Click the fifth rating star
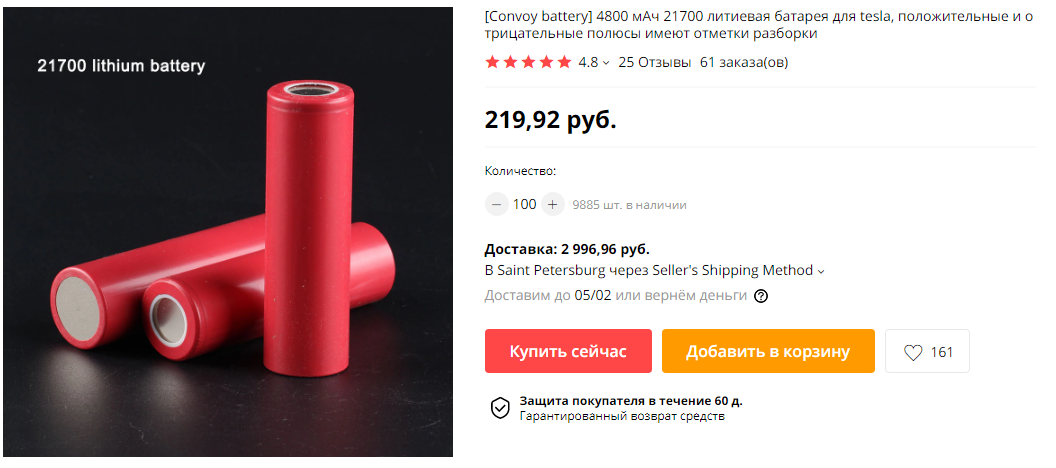1056x468 pixels. [x=564, y=63]
